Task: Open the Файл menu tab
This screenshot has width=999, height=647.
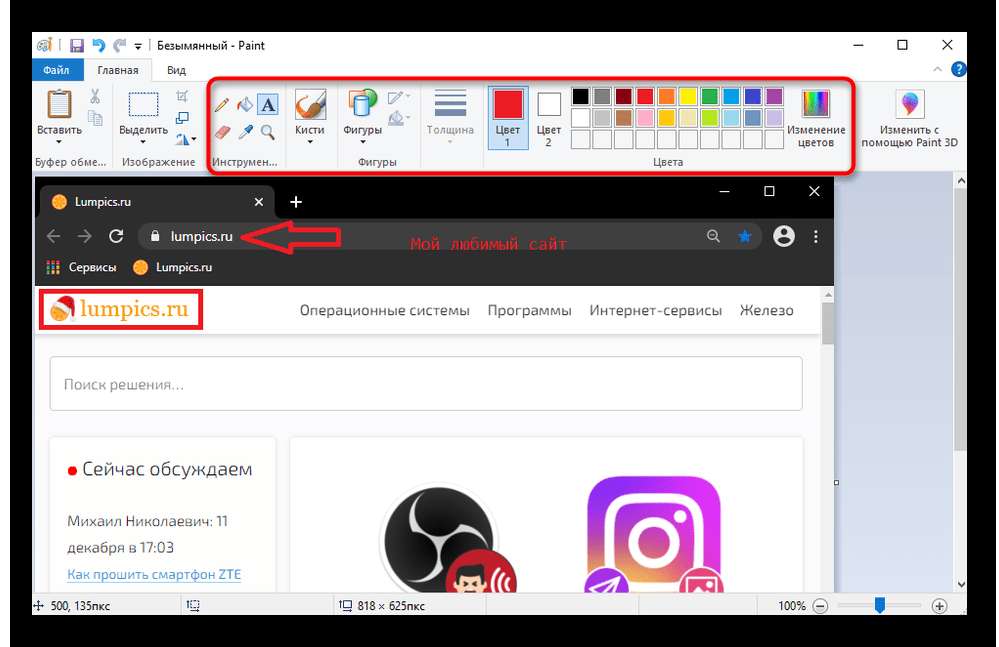Action: pyautogui.click(x=56, y=70)
